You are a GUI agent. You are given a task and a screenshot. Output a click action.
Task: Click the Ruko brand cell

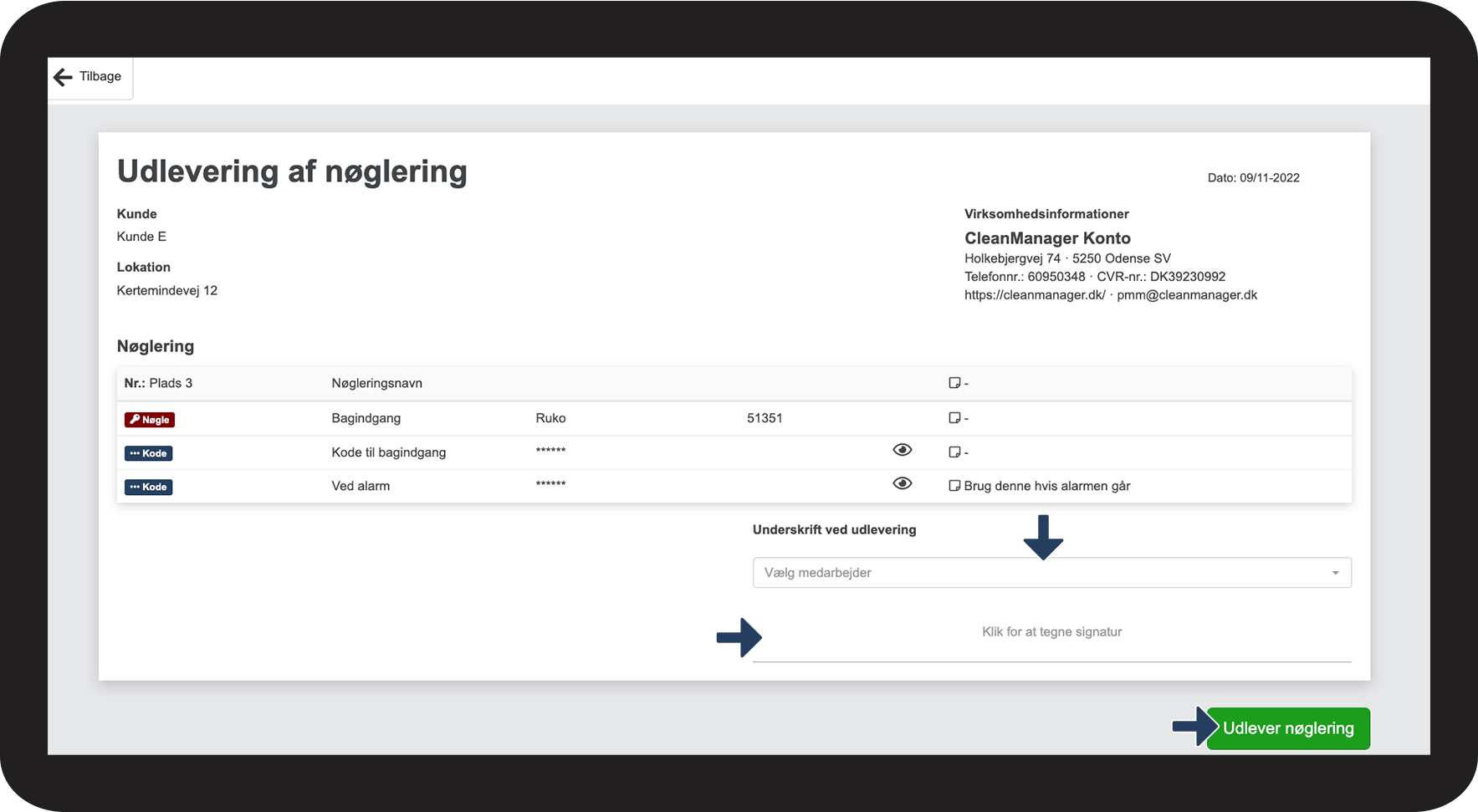(550, 418)
